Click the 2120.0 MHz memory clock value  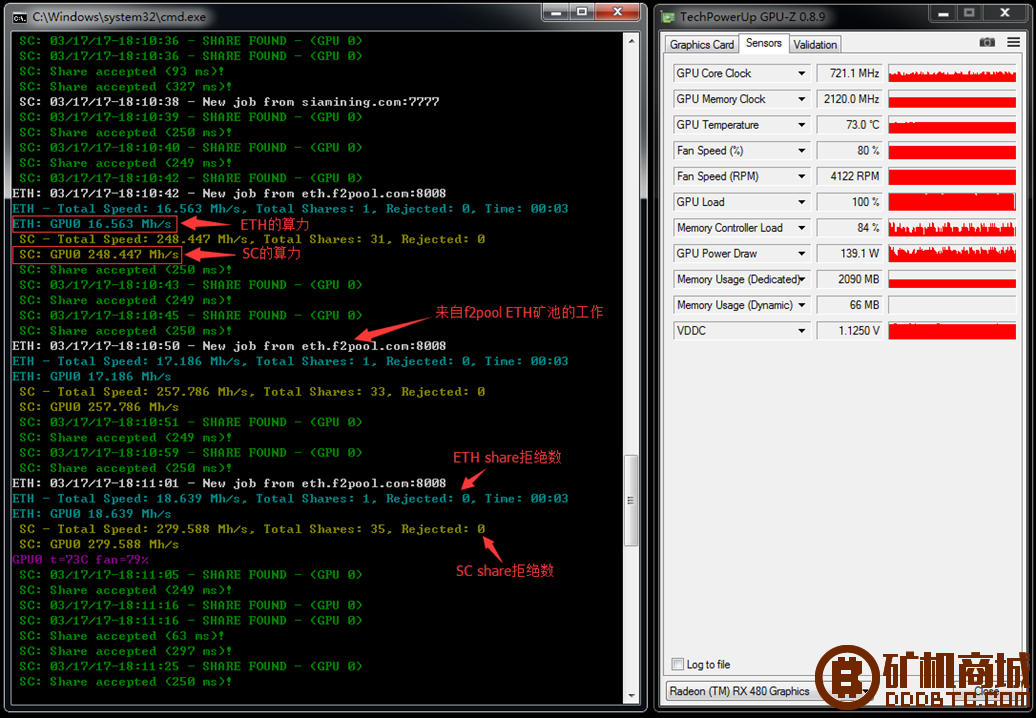point(850,99)
